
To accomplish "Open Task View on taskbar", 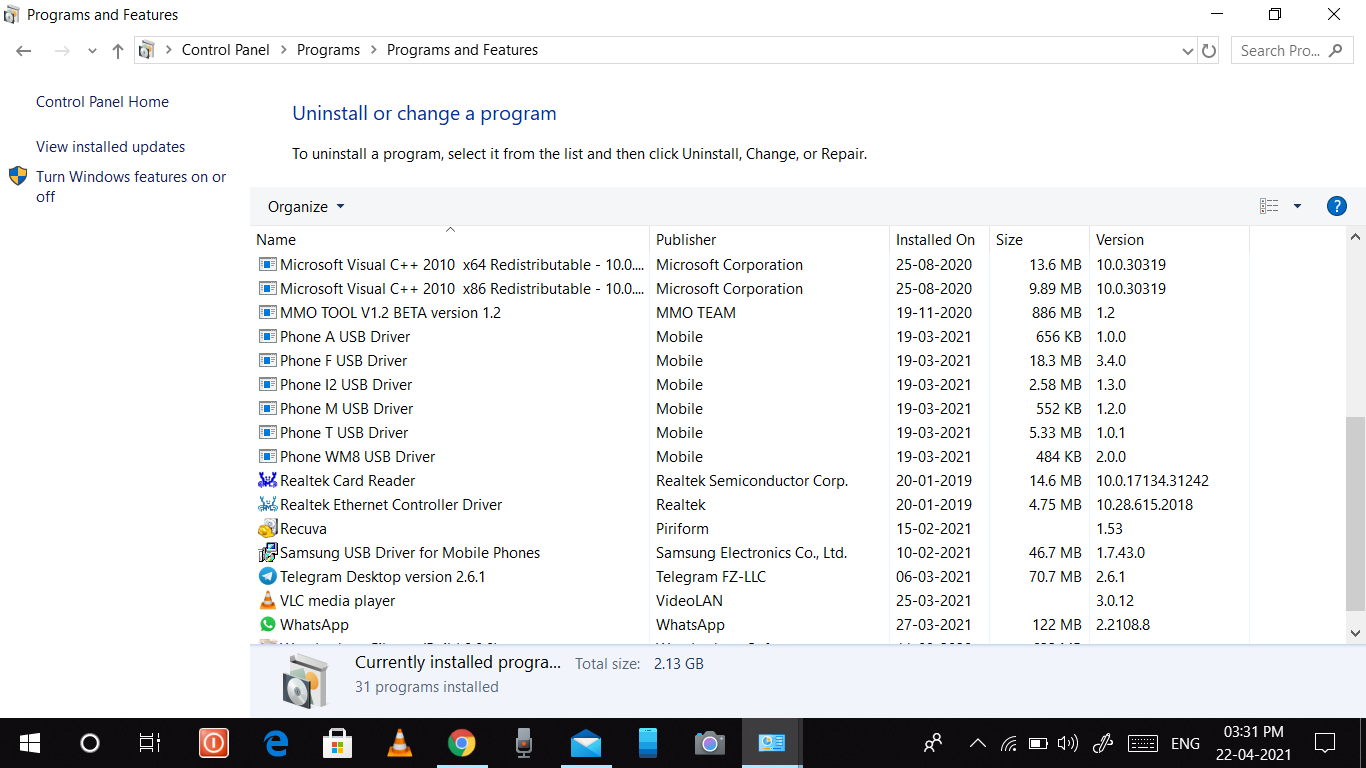I will 149,743.
